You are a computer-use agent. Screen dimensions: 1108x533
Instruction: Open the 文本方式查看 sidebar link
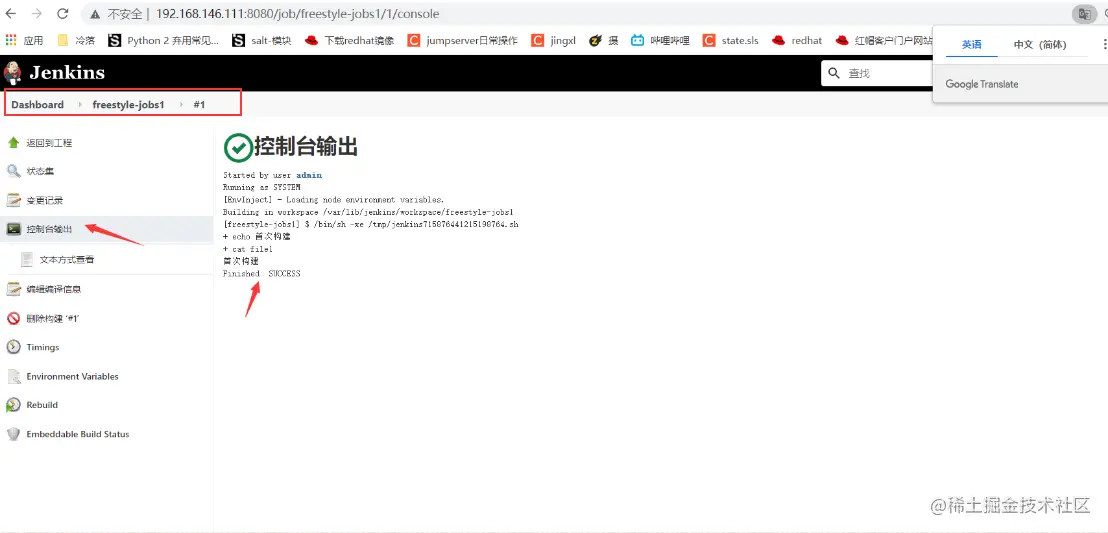67,259
